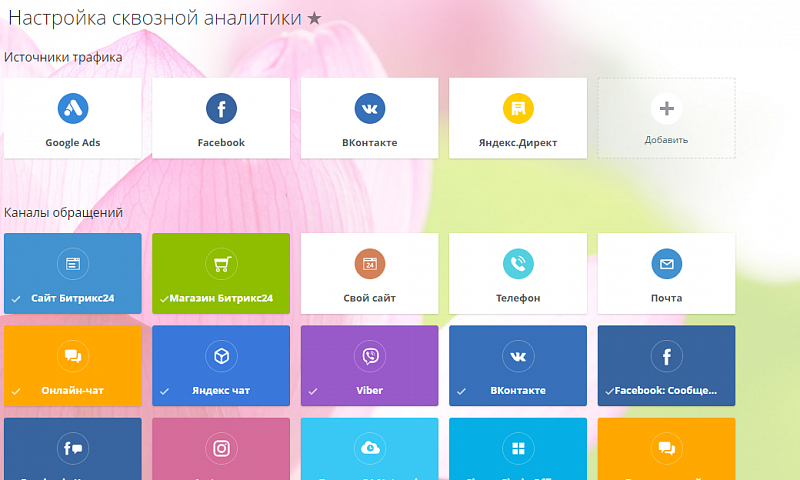Select the Свой сайт channel icon
The width and height of the screenshot is (800, 480).
[x=370, y=264]
